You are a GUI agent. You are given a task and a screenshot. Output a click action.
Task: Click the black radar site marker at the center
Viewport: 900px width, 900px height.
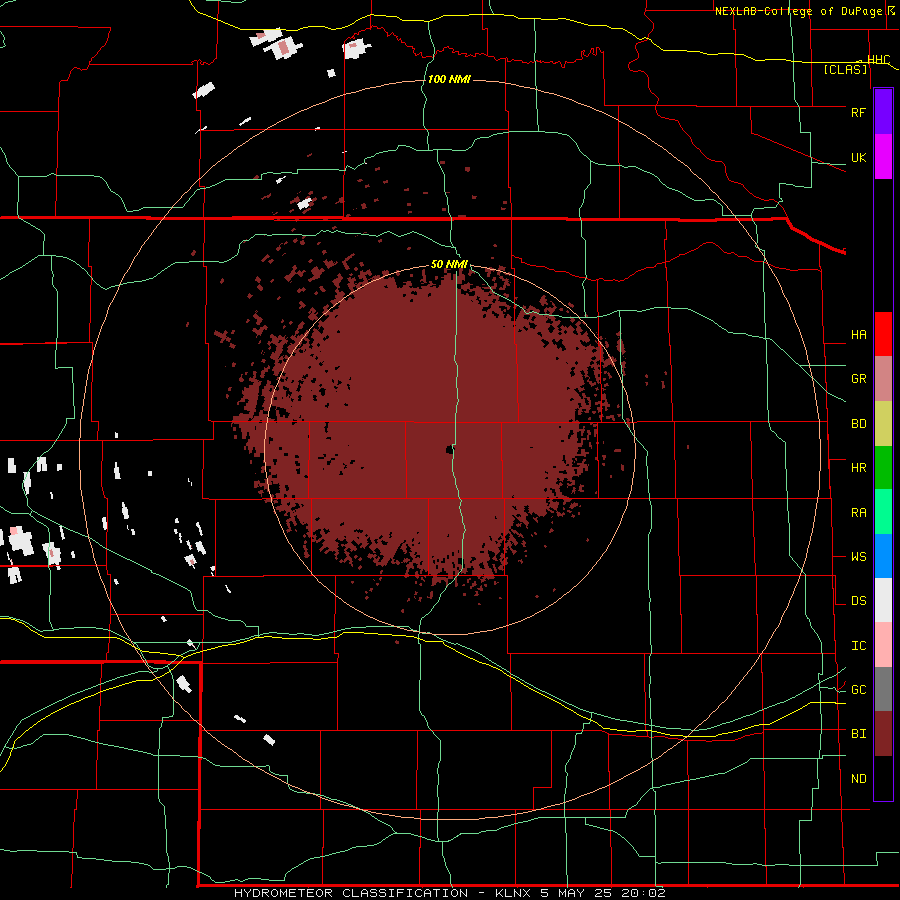(x=449, y=450)
